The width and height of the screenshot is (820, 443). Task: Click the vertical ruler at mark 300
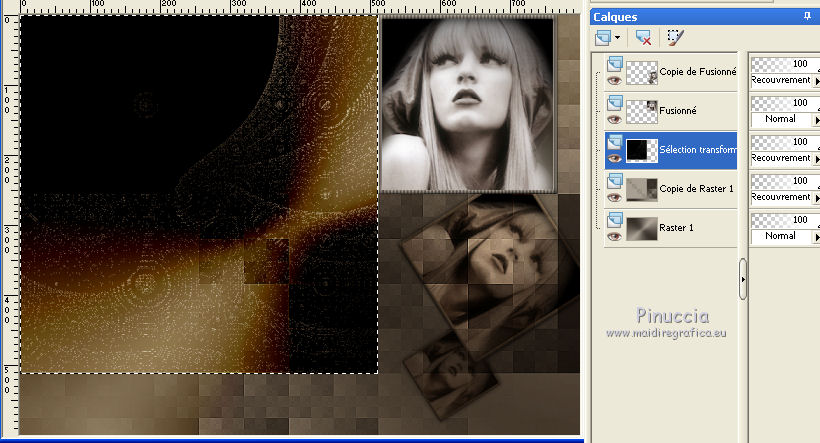7,240
